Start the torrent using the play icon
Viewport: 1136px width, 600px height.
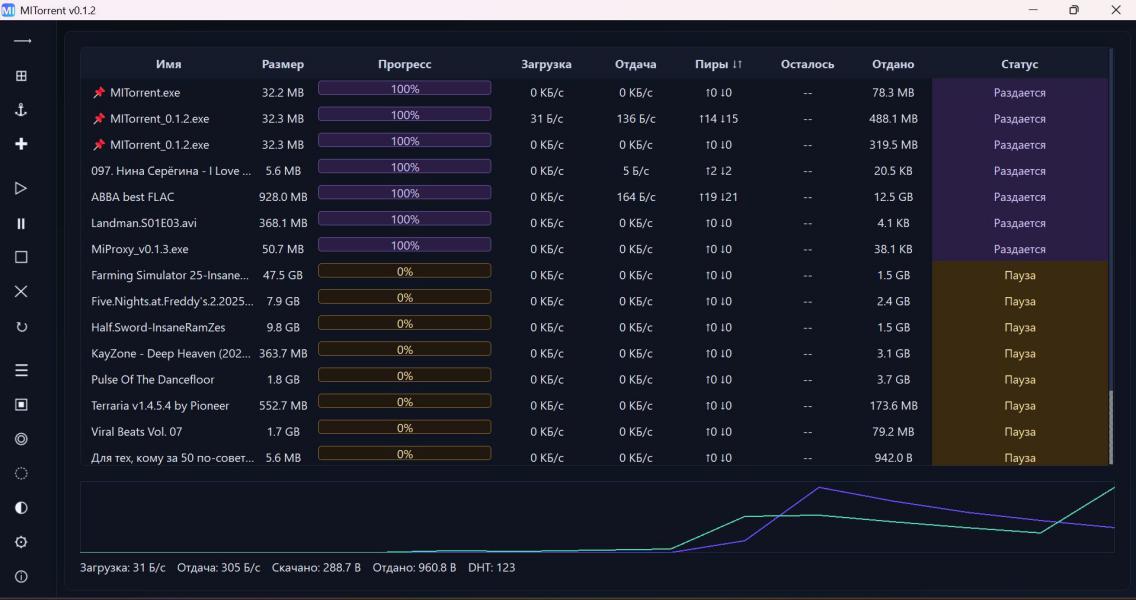click(21, 188)
